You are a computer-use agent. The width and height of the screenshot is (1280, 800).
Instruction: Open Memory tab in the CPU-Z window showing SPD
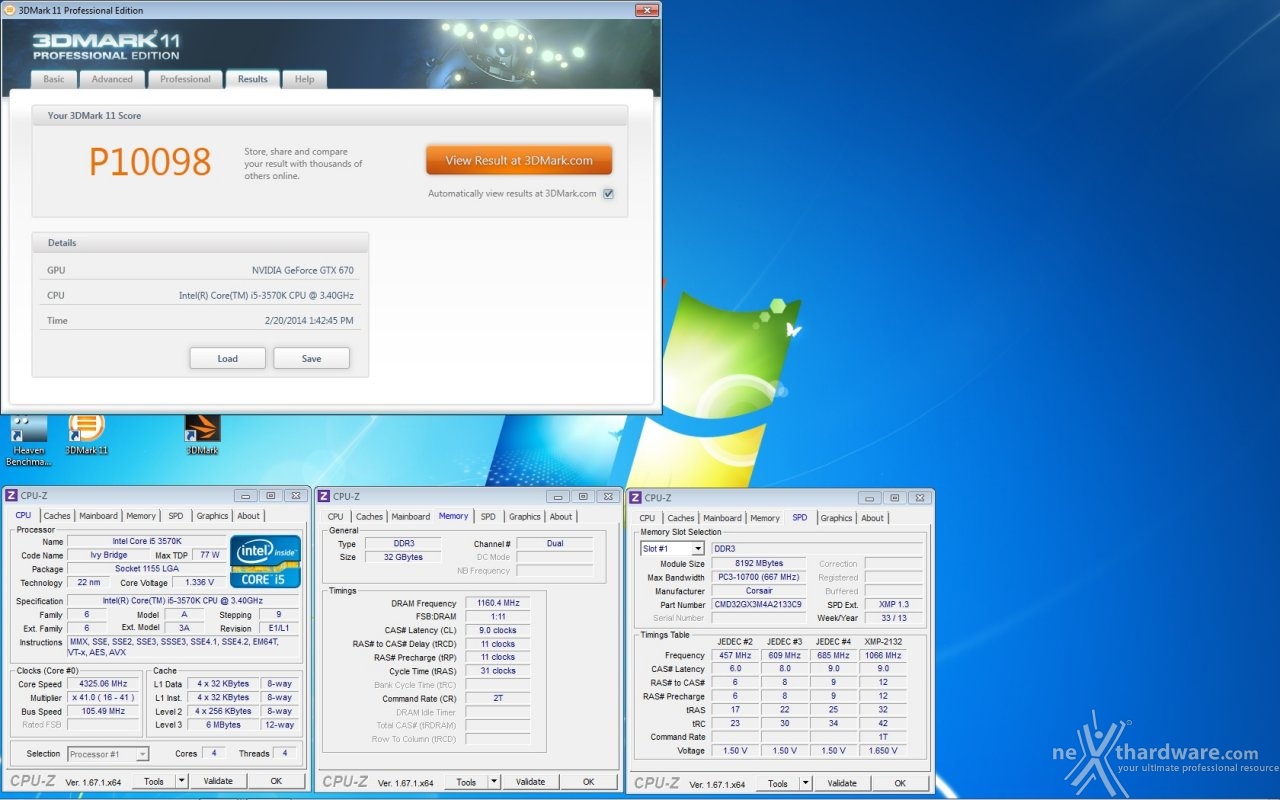point(765,518)
